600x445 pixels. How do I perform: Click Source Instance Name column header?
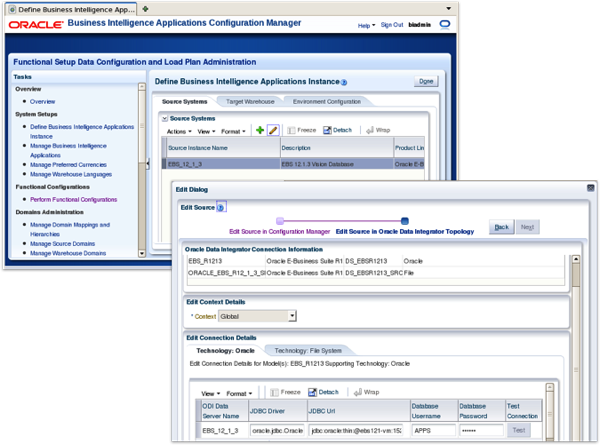(223, 148)
